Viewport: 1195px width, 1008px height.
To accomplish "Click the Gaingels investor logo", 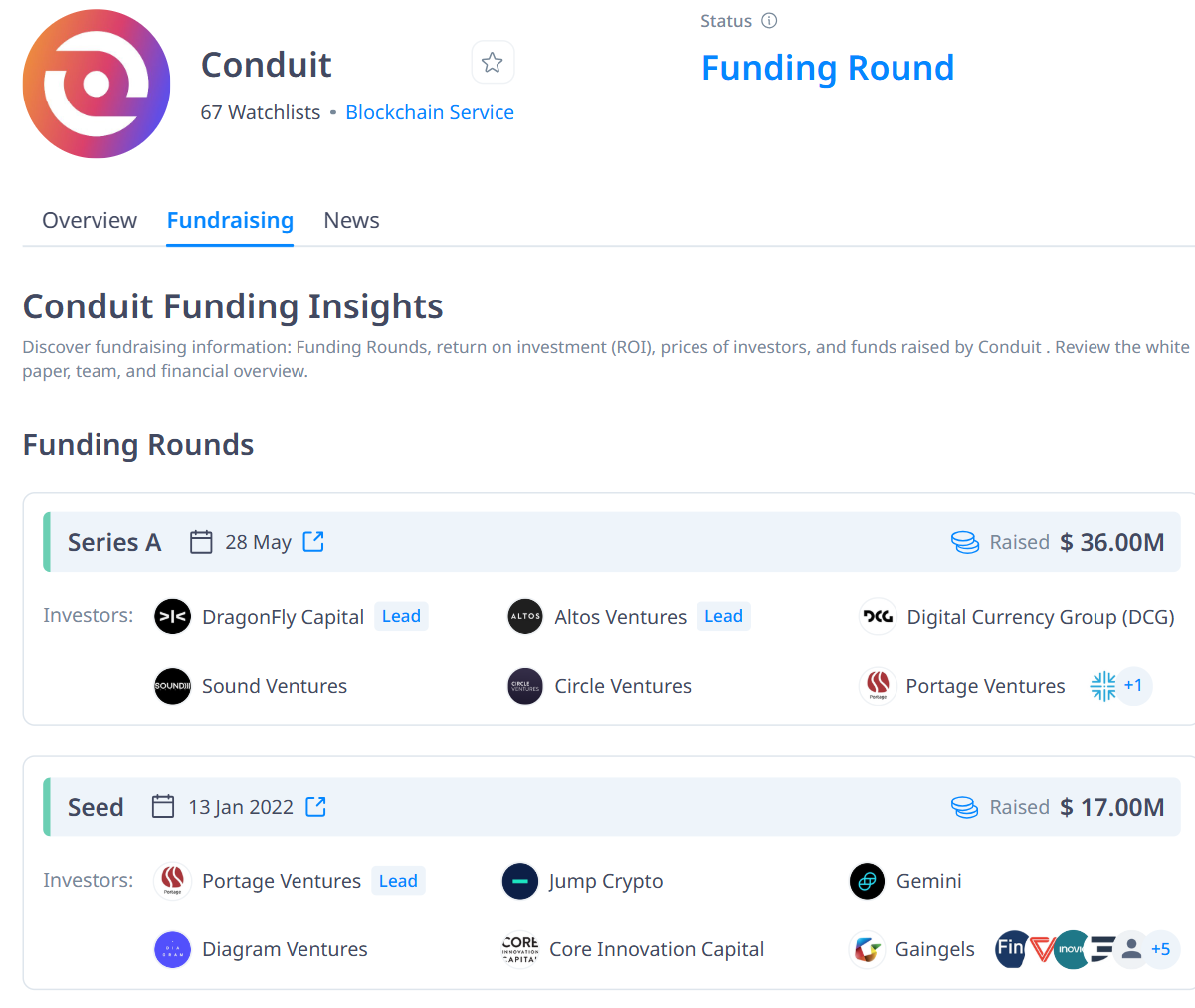I will 867,950.
